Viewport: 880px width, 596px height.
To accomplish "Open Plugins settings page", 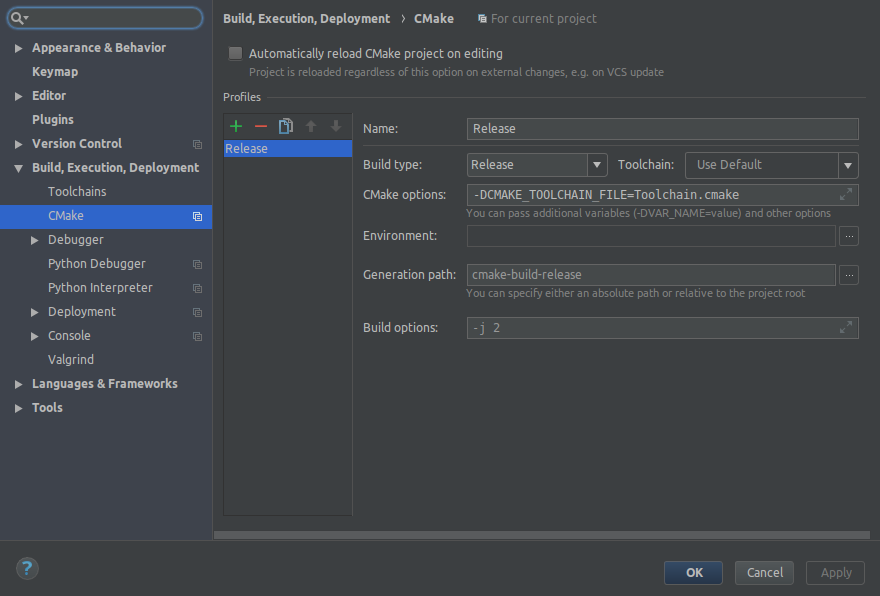I will [53, 120].
